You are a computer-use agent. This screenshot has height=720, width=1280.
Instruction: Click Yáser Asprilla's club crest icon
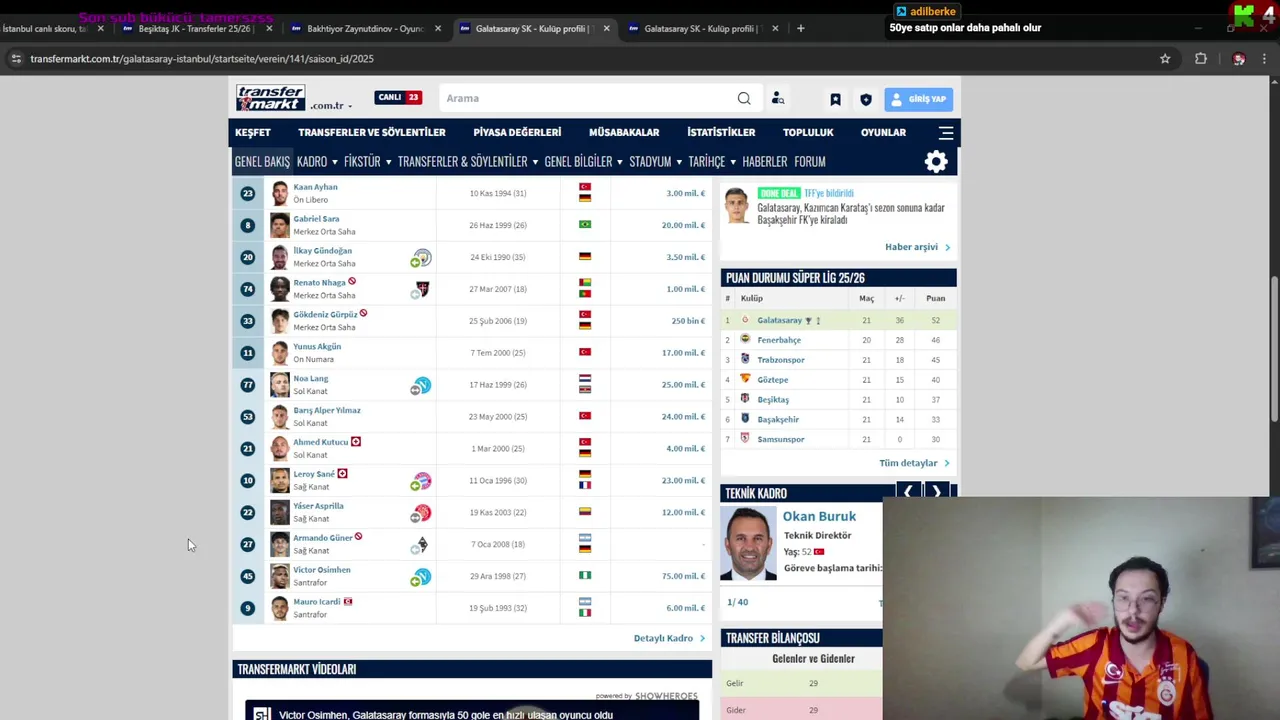[x=422, y=513]
